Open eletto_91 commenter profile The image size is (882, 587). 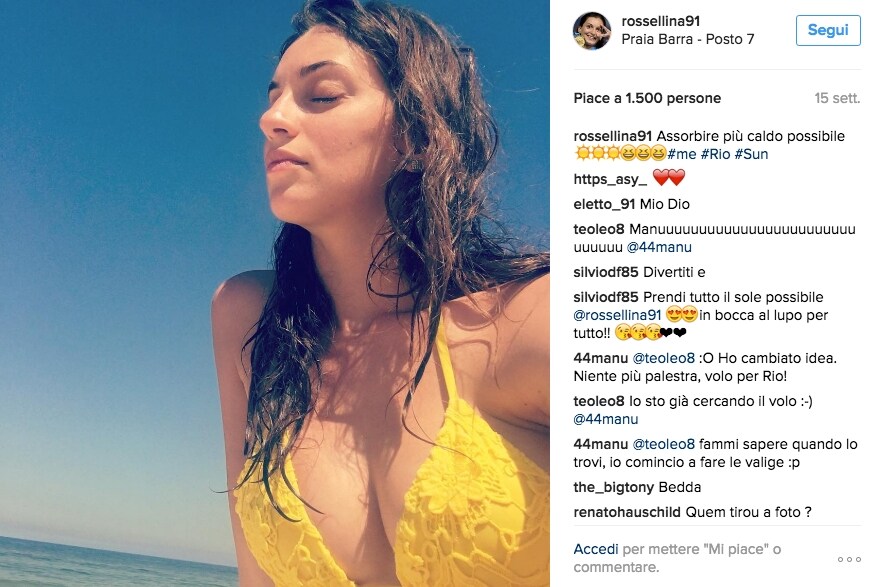[604, 204]
